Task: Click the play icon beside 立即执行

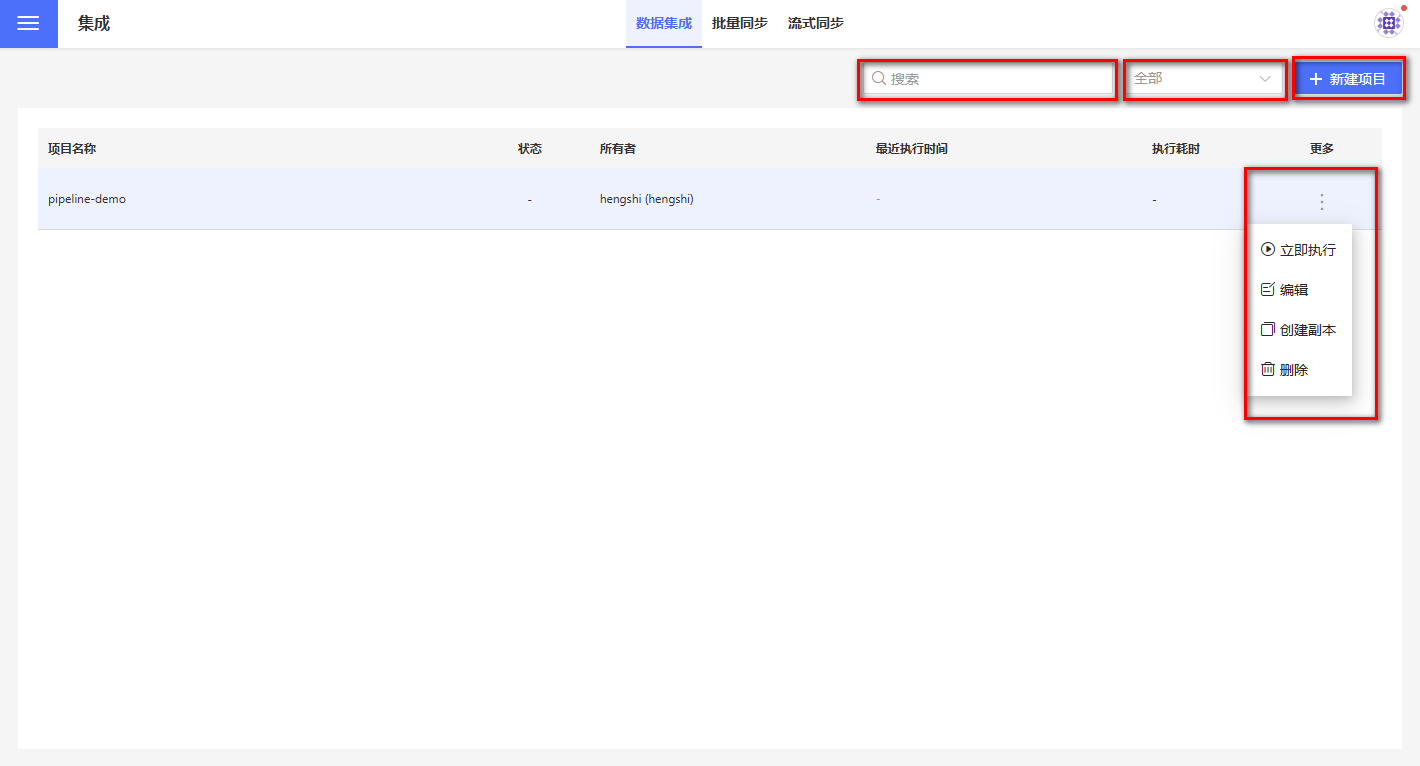Action: coord(1268,250)
